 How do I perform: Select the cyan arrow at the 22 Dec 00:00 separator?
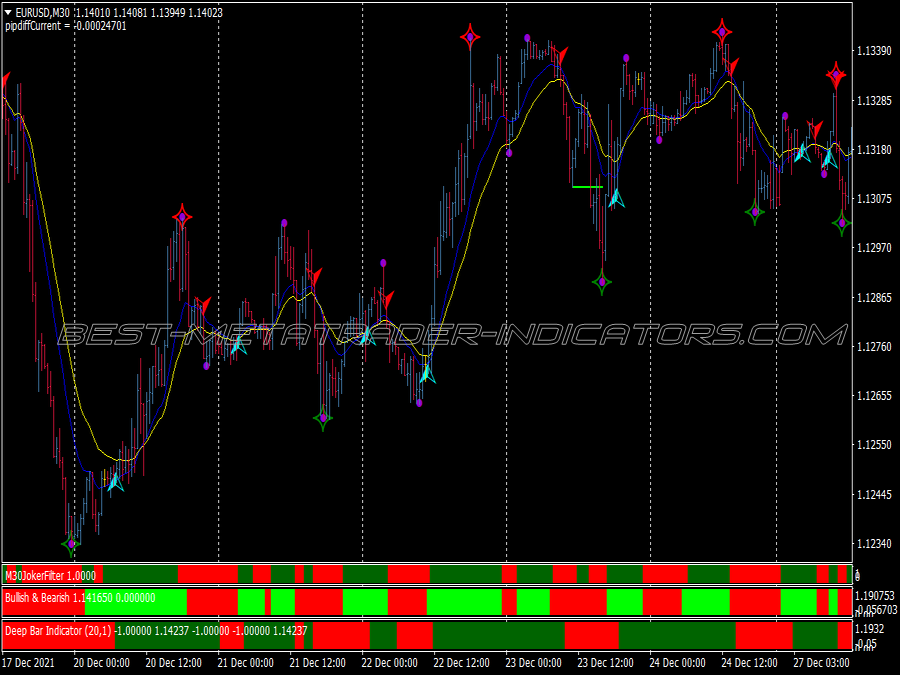(x=367, y=336)
